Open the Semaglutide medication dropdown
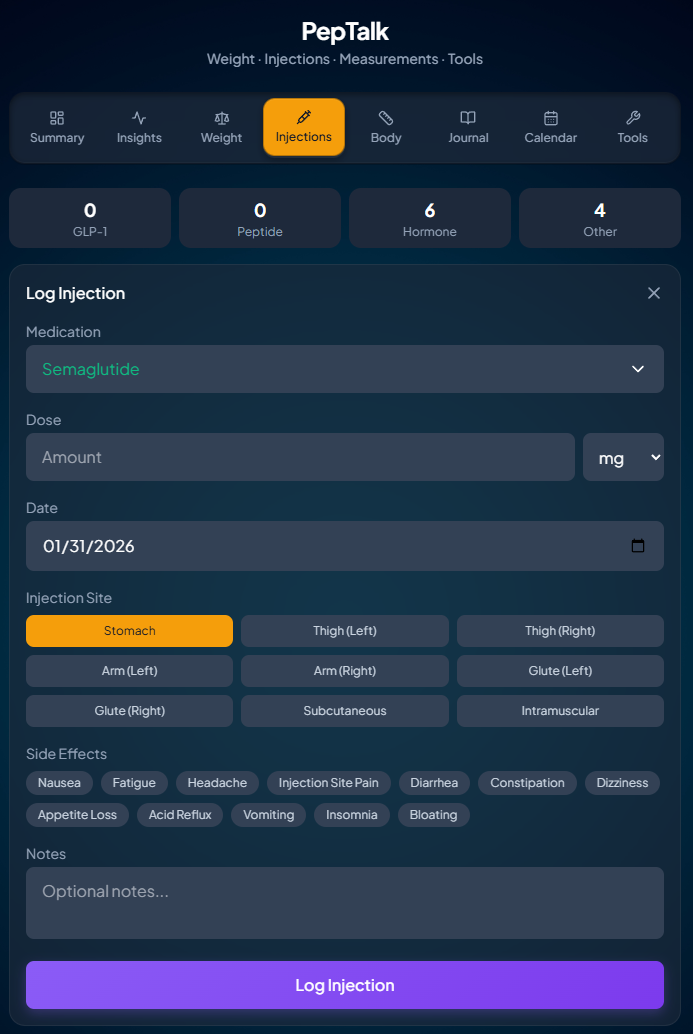693x1034 pixels. [x=344, y=369]
